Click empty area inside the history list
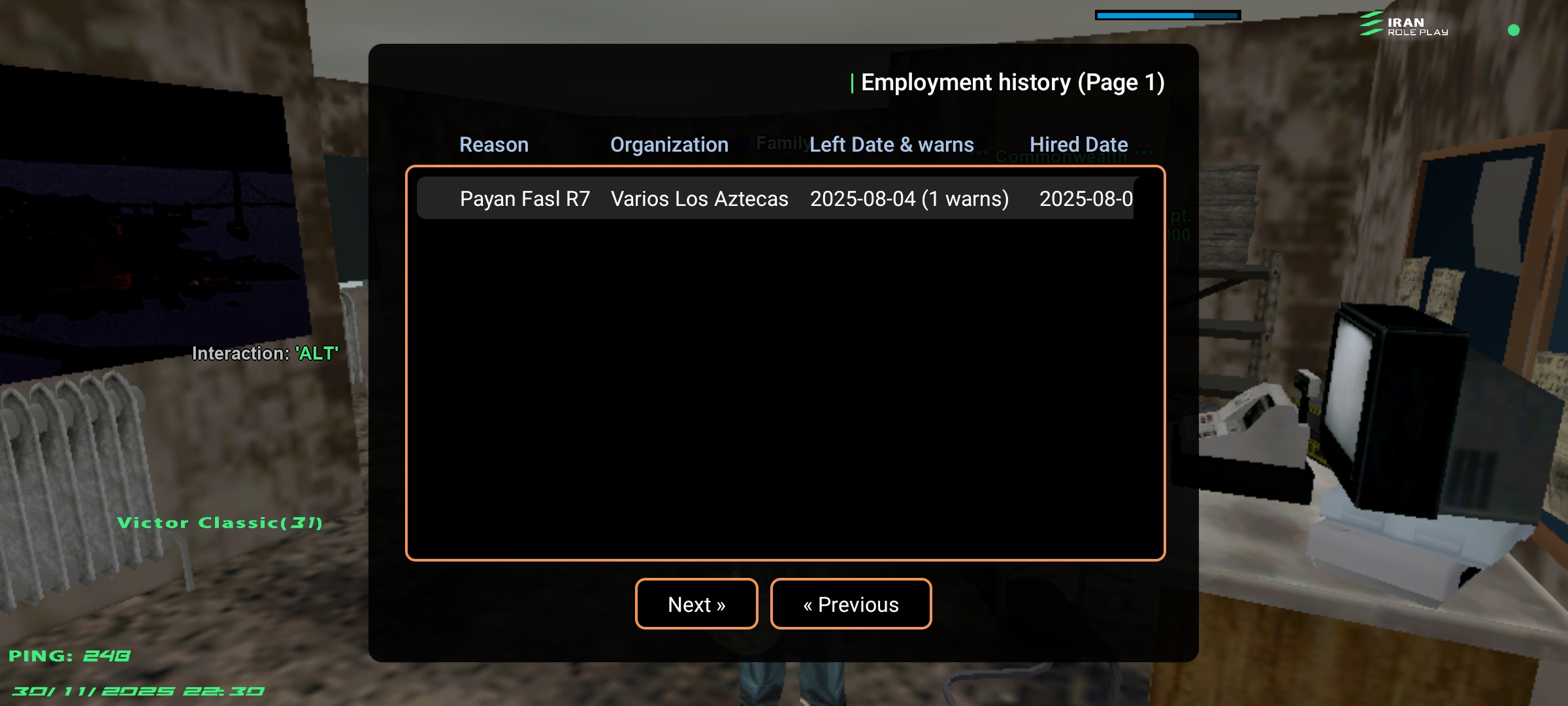This screenshot has height=706, width=1568. pyautogui.click(x=784, y=392)
